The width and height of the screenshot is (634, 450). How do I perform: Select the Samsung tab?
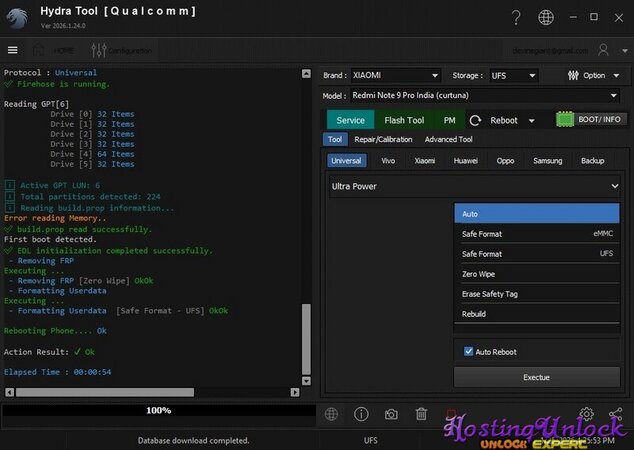click(547, 160)
